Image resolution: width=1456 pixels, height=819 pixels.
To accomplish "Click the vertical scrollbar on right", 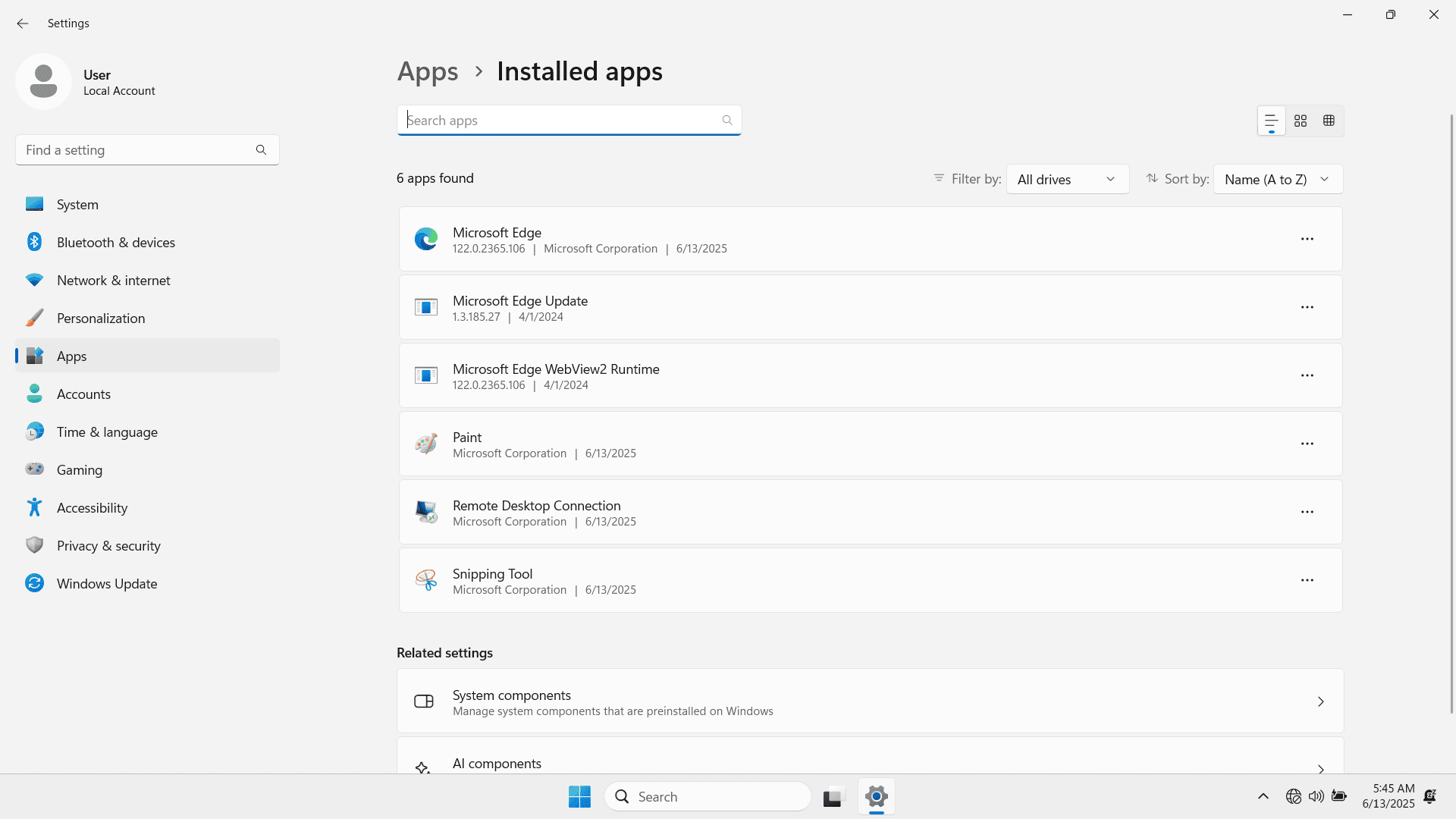I will 1451,413.
